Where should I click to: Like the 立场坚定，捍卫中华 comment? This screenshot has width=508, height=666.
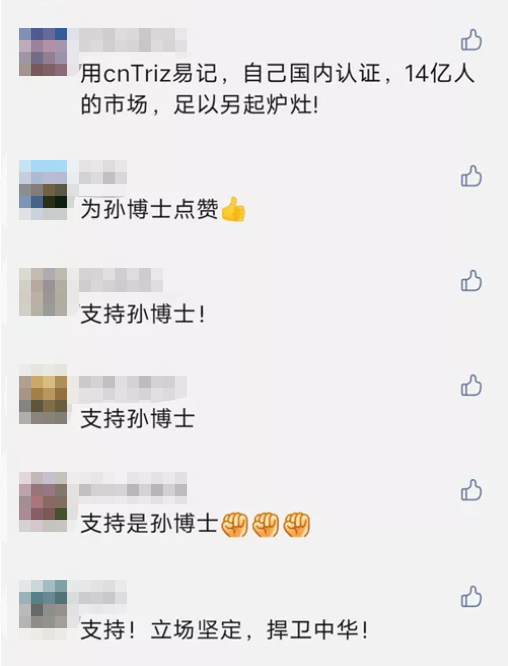(471, 596)
